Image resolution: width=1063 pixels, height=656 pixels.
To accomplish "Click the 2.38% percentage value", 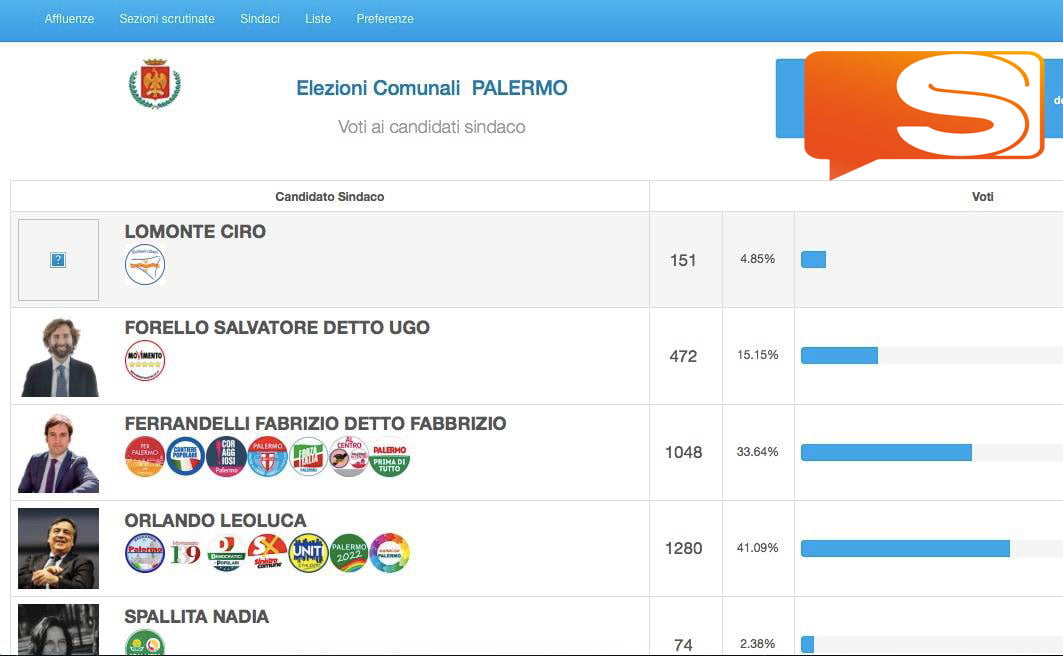I will pyautogui.click(x=758, y=644).
